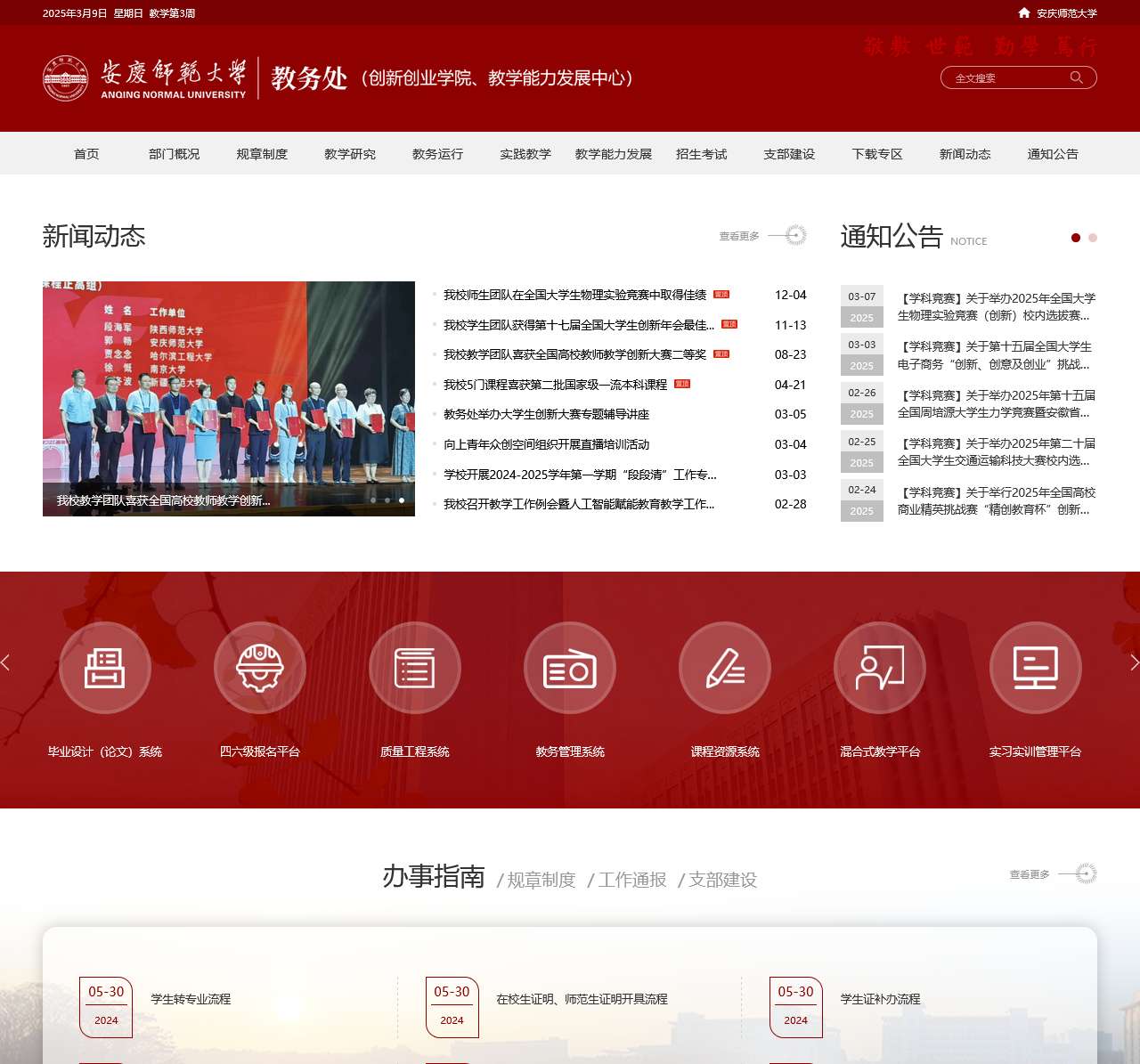Open news 向上青年众创空间组织开展直播培训活动

pos(547,444)
